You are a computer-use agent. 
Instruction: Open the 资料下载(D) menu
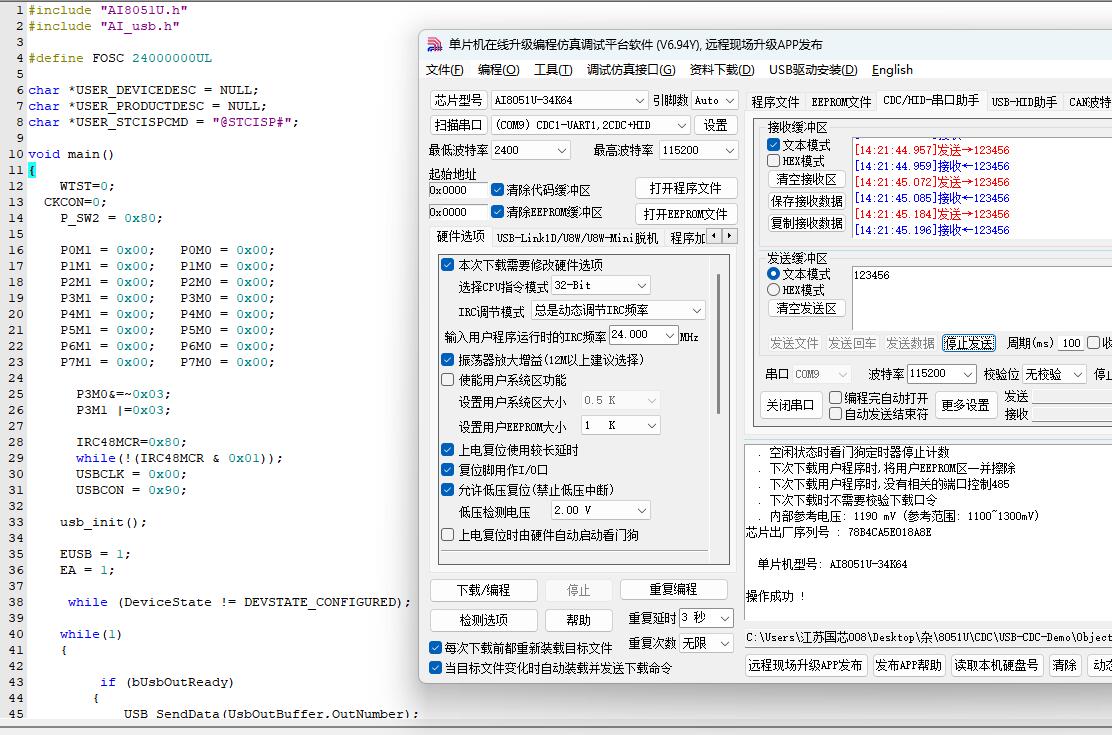[722, 70]
